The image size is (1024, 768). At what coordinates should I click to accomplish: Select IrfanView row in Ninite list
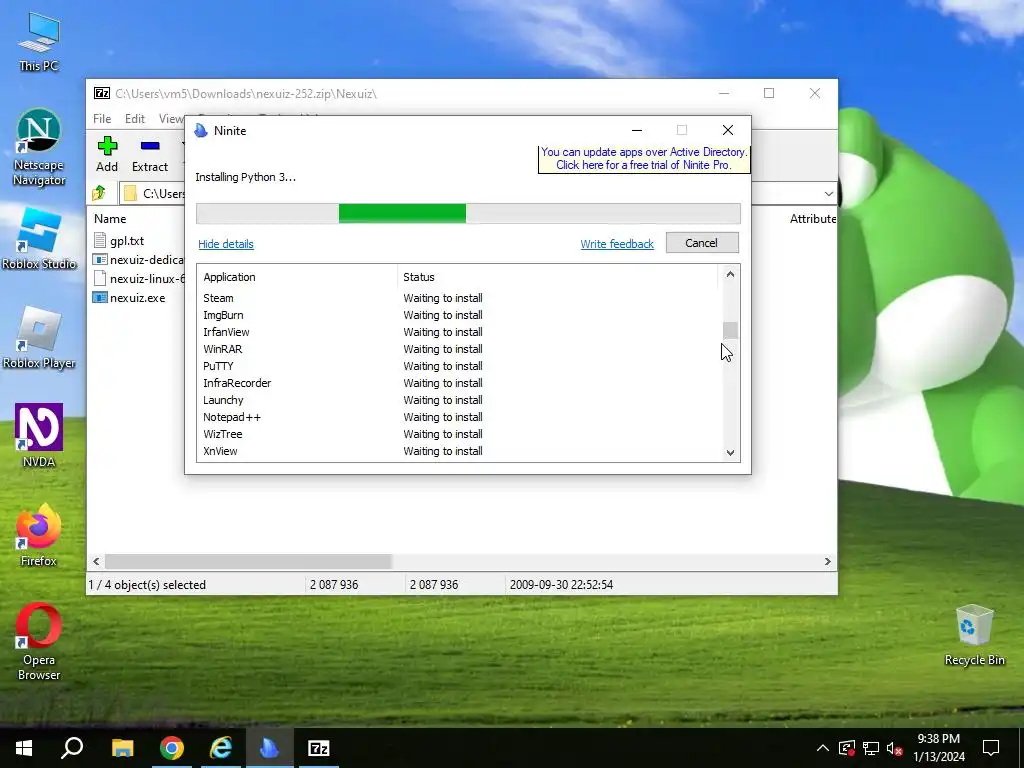[x=459, y=332]
